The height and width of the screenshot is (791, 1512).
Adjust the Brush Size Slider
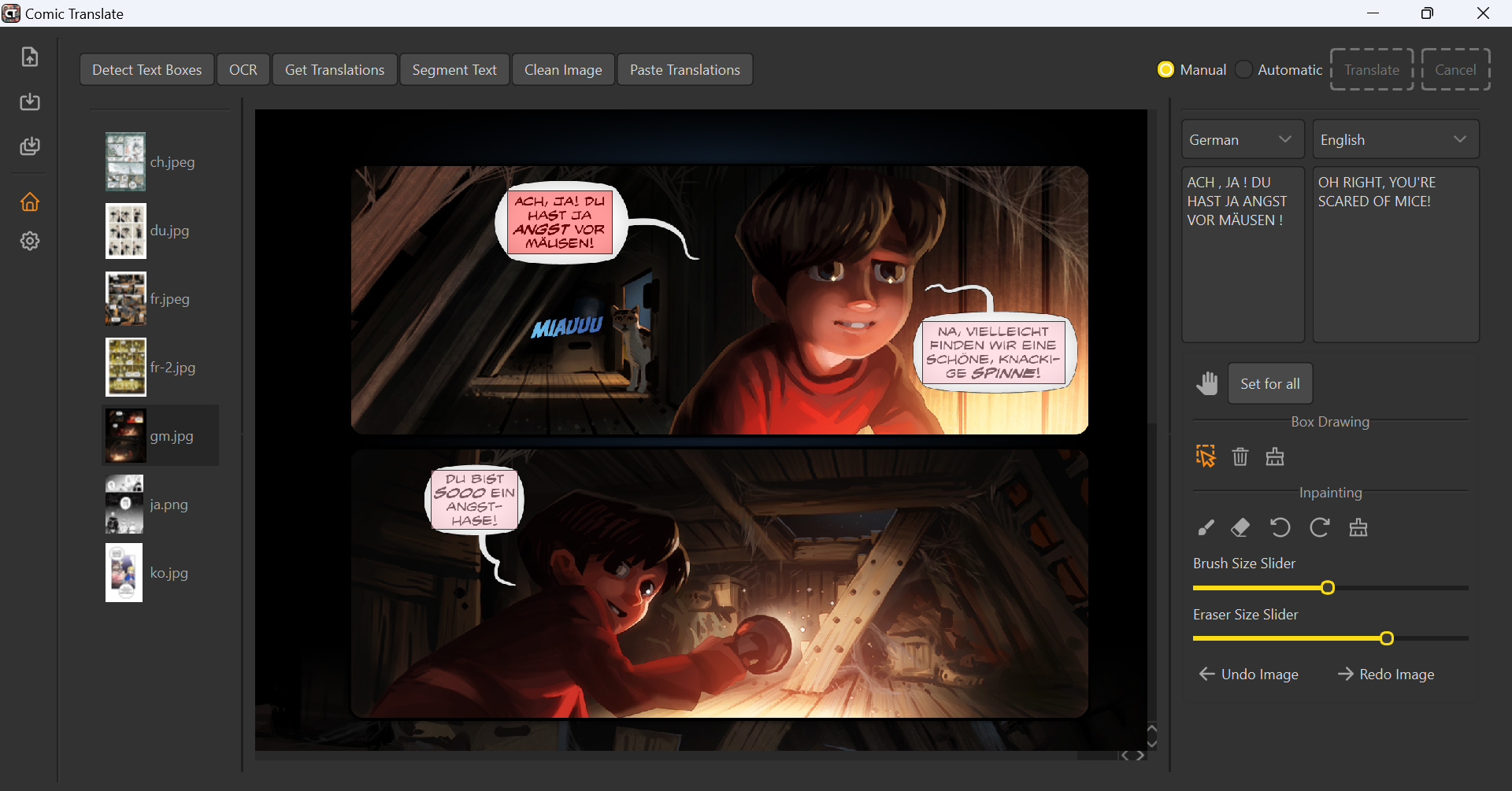click(1327, 587)
